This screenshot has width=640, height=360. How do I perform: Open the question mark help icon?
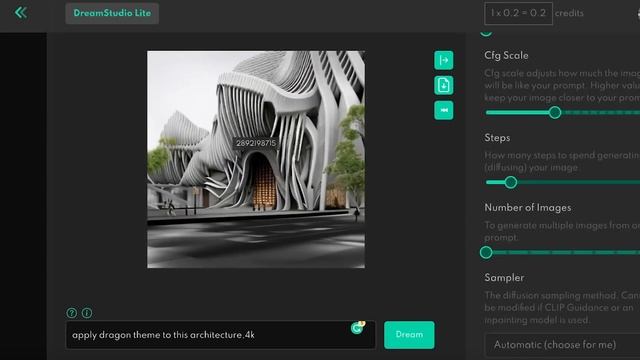coord(71,313)
